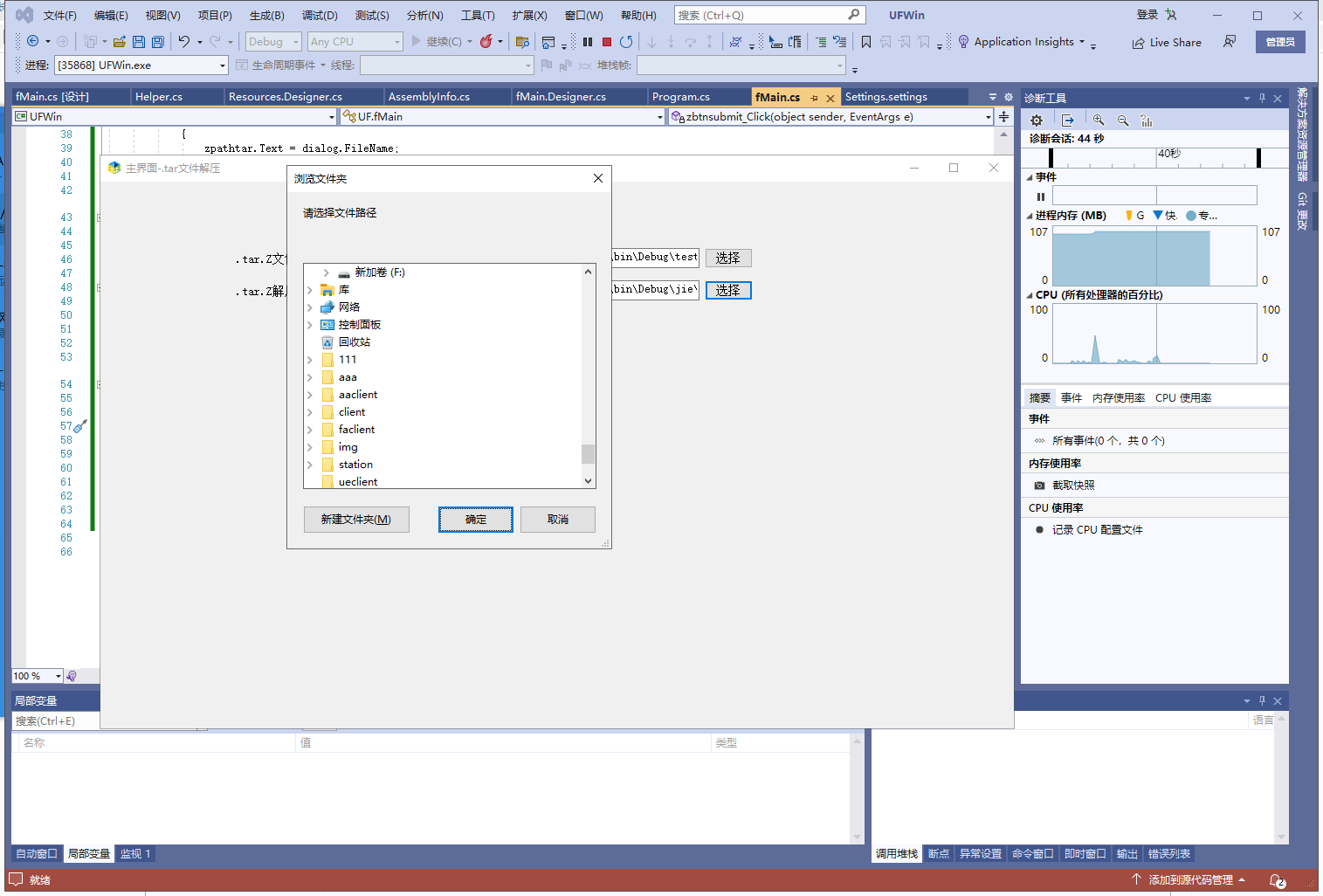Click the 选择 button beside test path

tap(728, 258)
